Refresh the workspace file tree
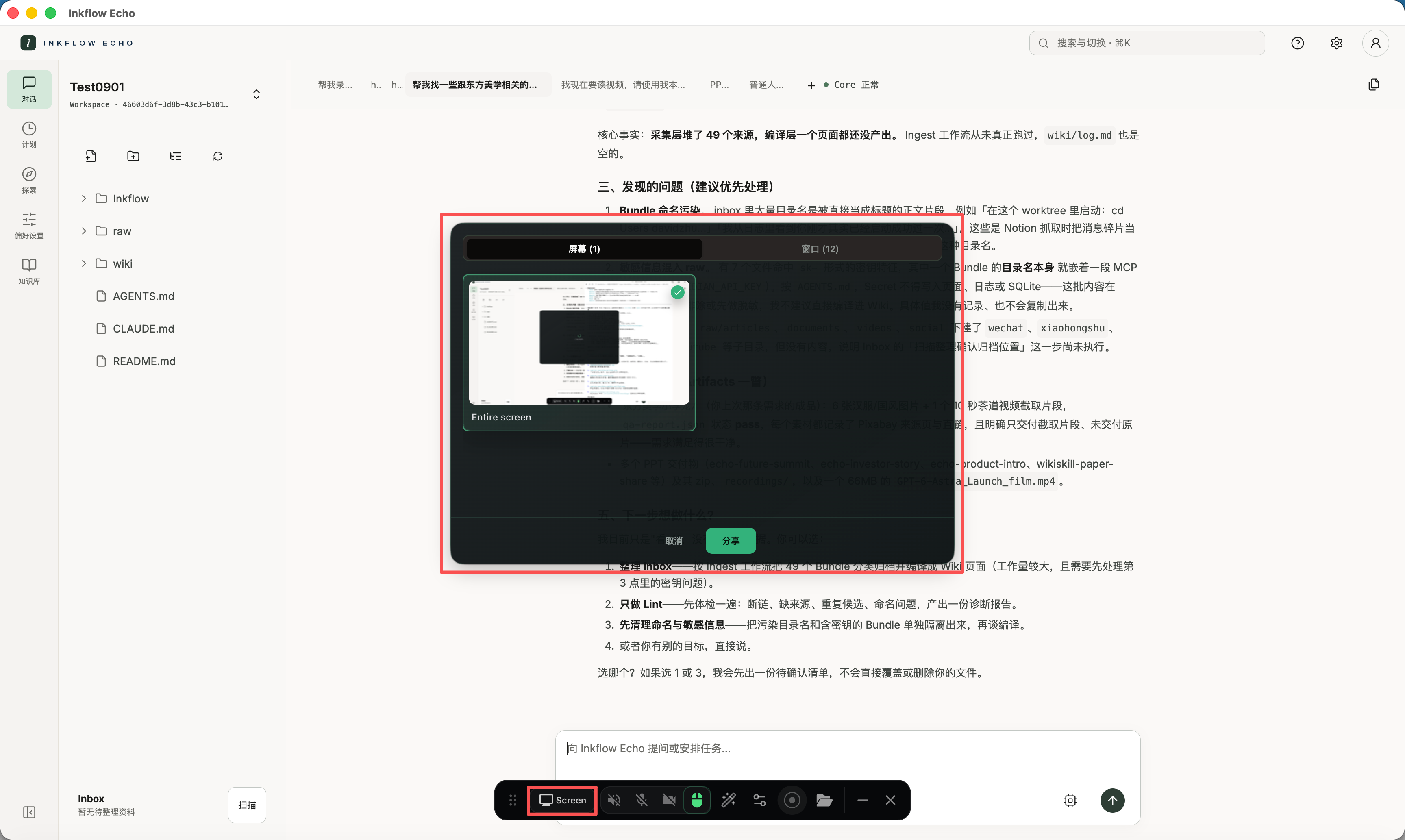Viewport: 1405px width, 840px height. pyautogui.click(x=218, y=156)
